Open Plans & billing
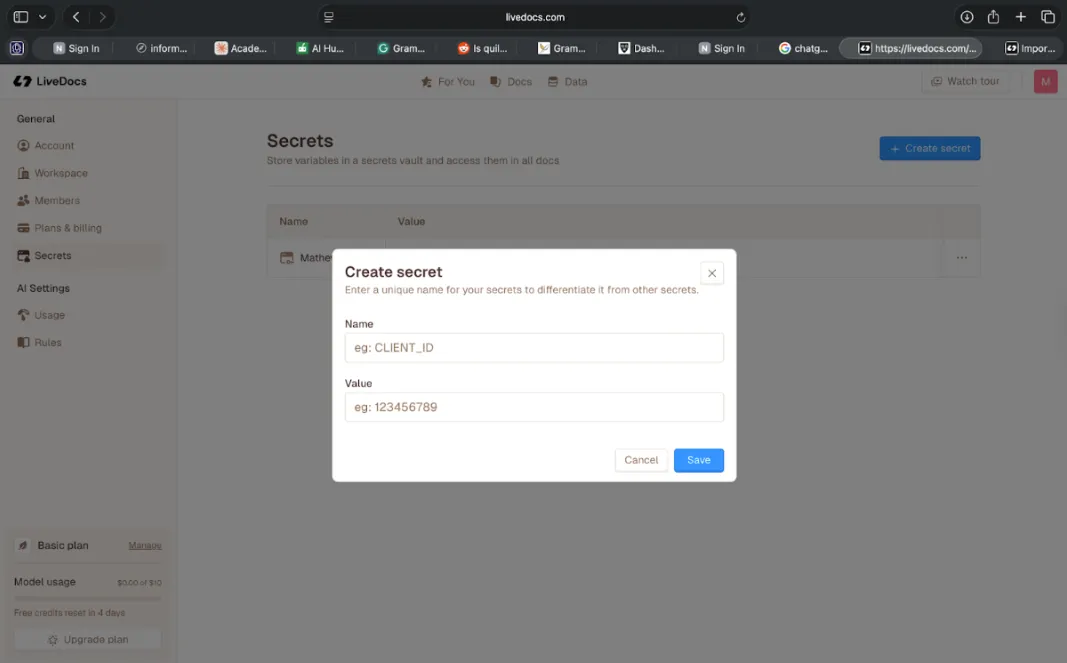The image size is (1067, 663). [x=69, y=227]
